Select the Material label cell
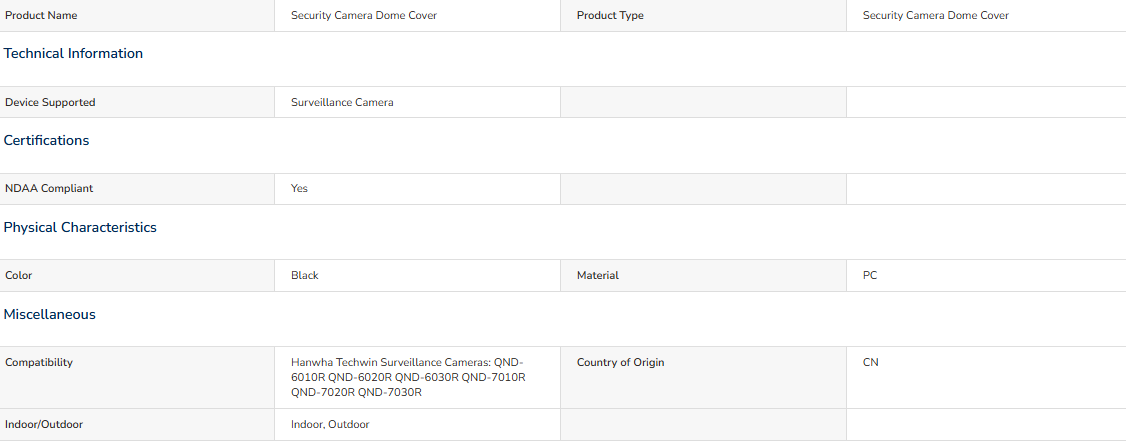1126x447 pixels. [x=703, y=275]
